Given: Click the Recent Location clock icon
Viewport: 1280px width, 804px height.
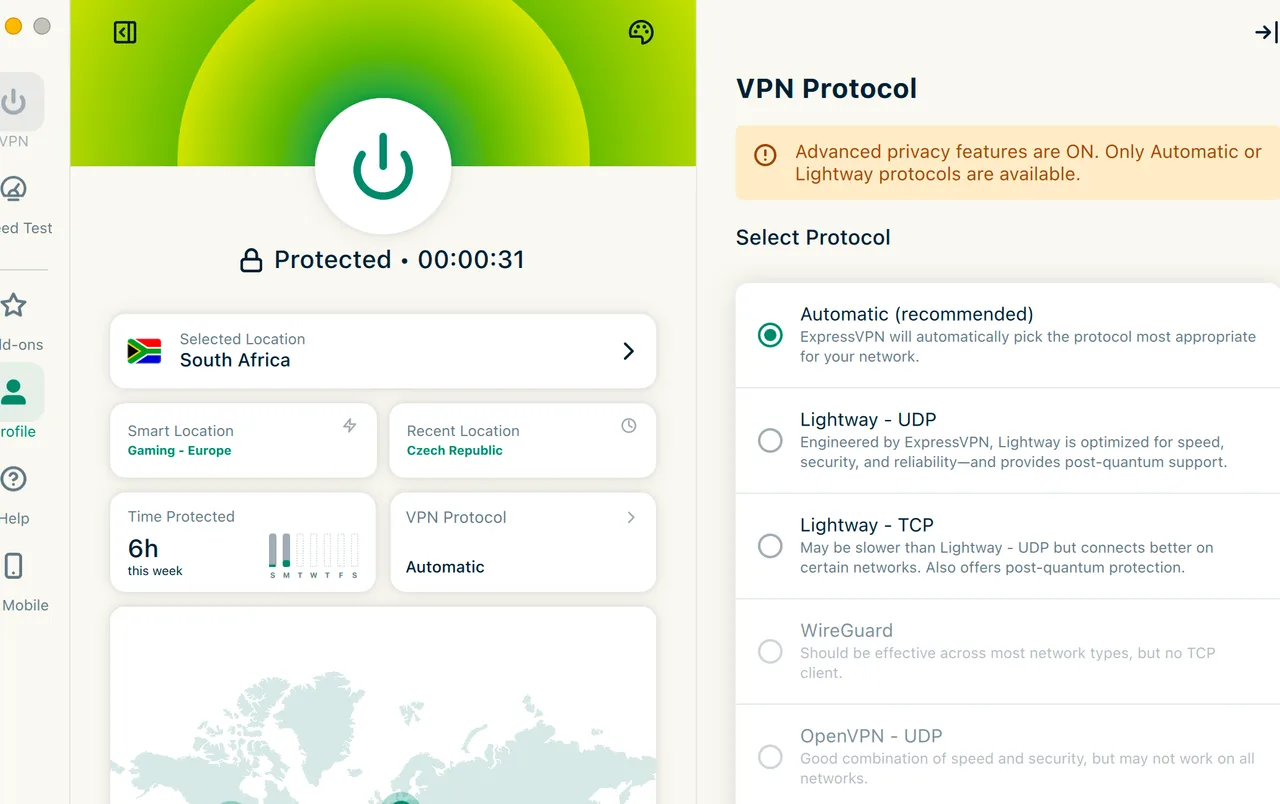Looking at the screenshot, I should (629, 426).
